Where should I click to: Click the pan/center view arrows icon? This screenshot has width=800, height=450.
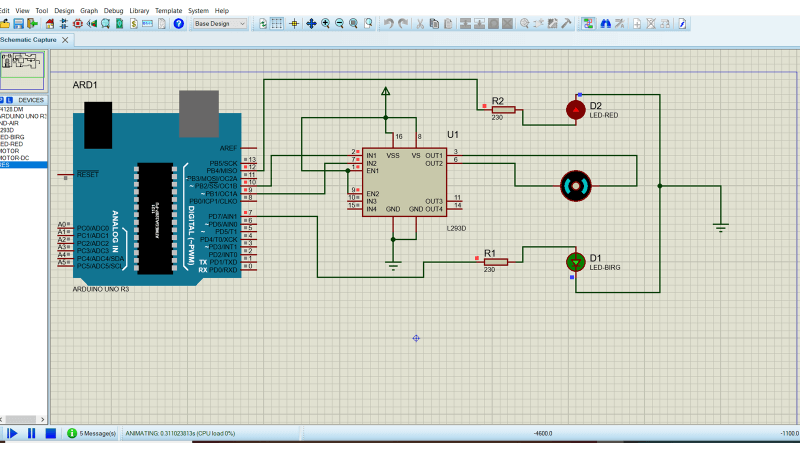(x=311, y=23)
